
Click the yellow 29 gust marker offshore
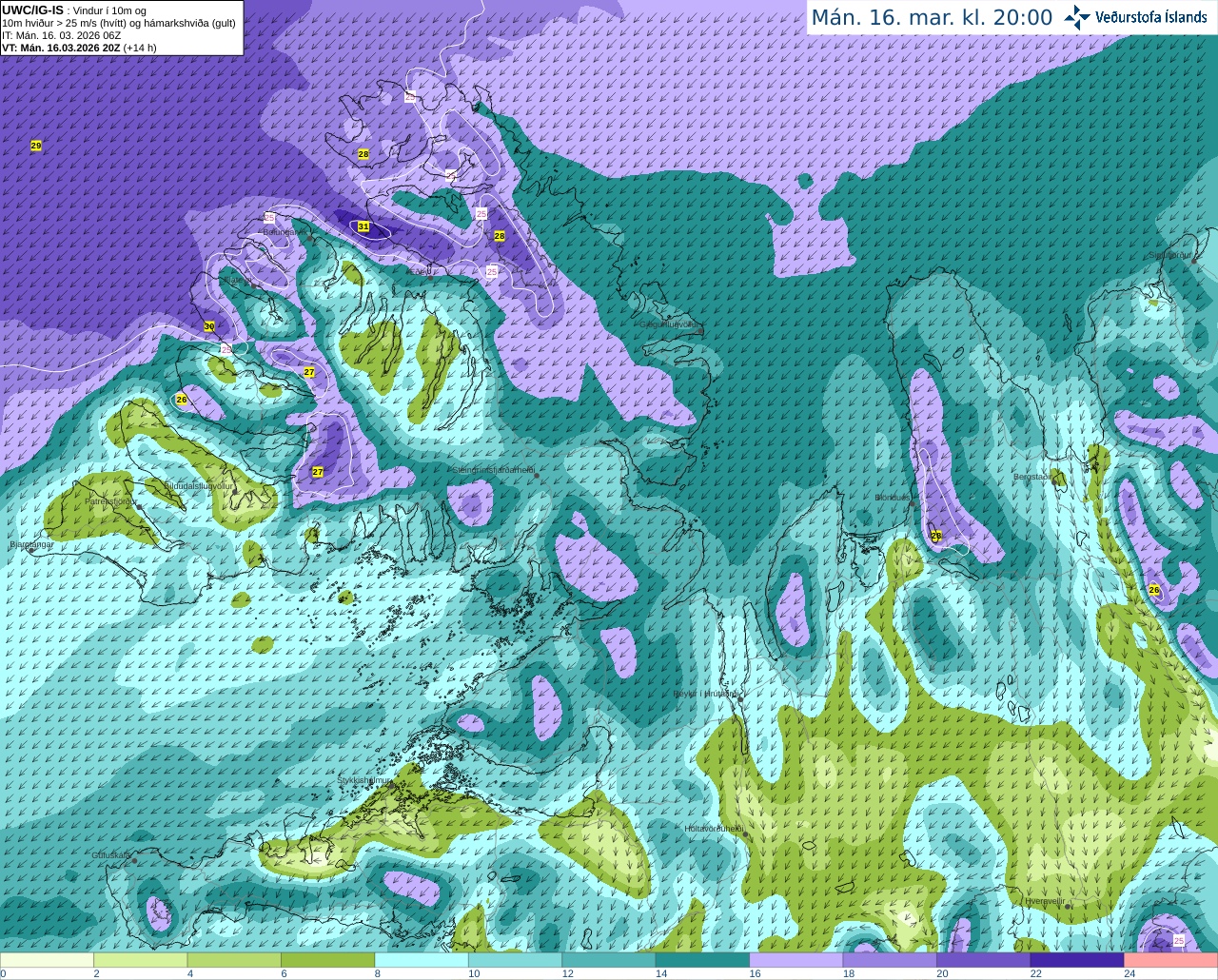coord(36,146)
